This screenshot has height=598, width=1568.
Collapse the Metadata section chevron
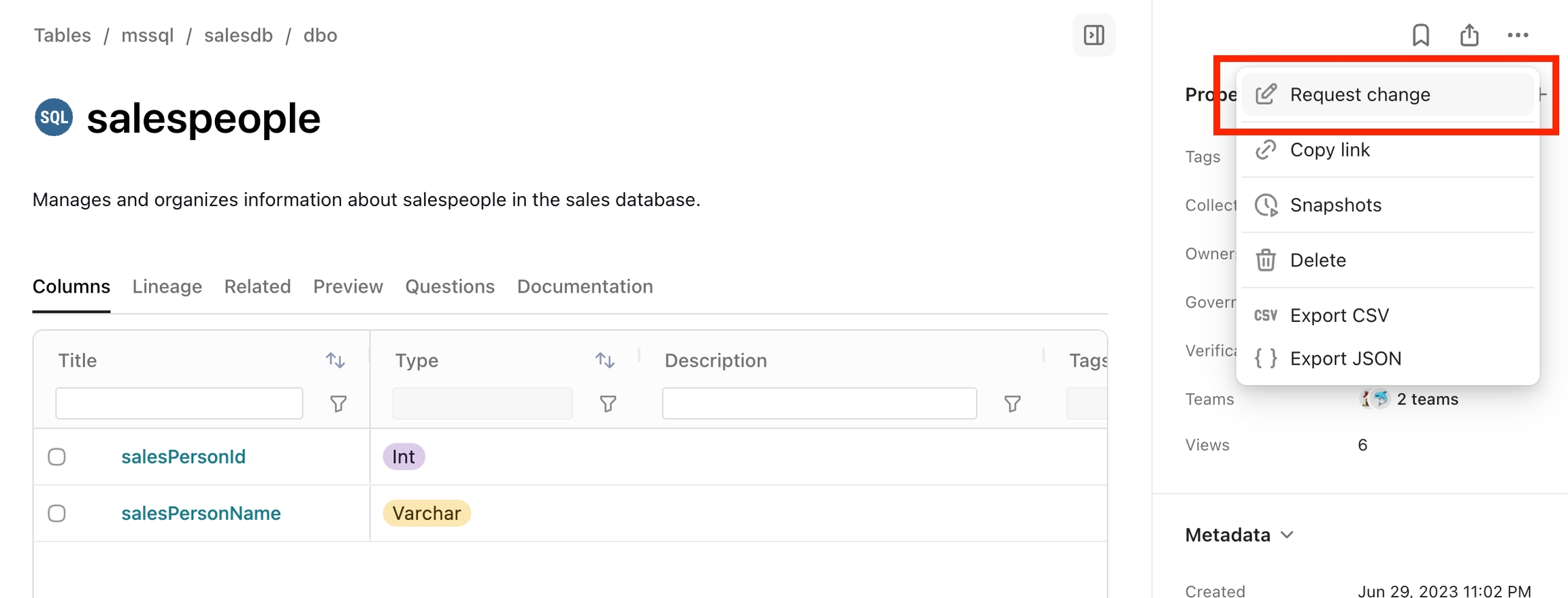click(1286, 535)
